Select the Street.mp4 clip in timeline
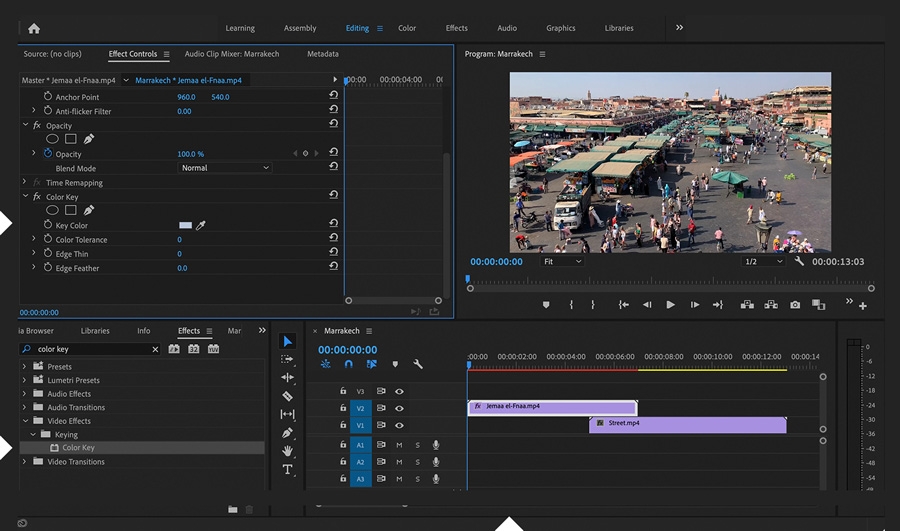Image resolution: width=900 pixels, height=531 pixels. [687, 424]
